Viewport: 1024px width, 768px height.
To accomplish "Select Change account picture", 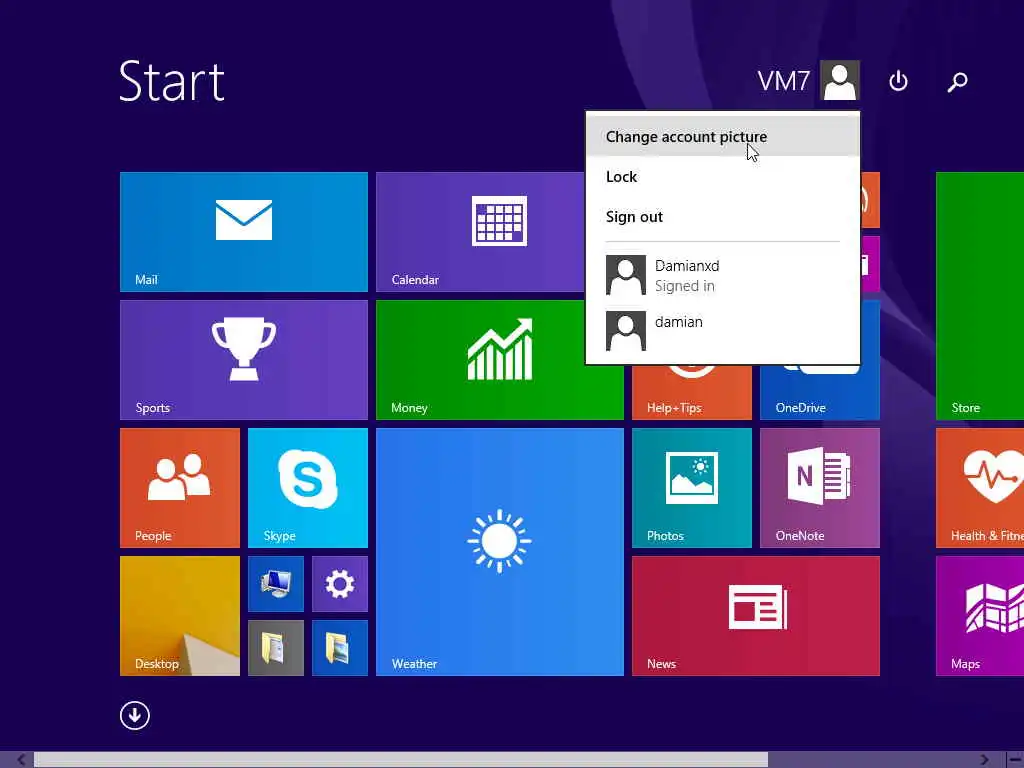I will click(723, 136).
